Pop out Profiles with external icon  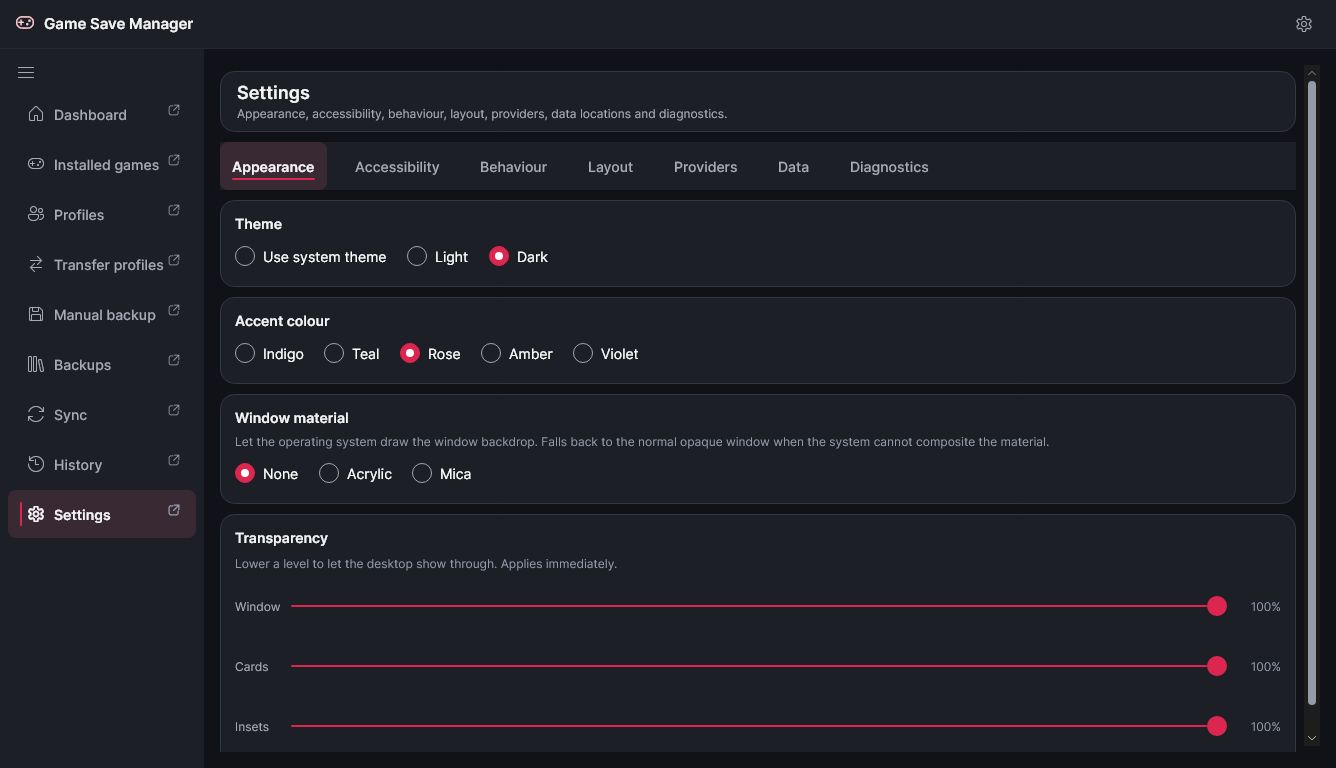click(174, 210)
